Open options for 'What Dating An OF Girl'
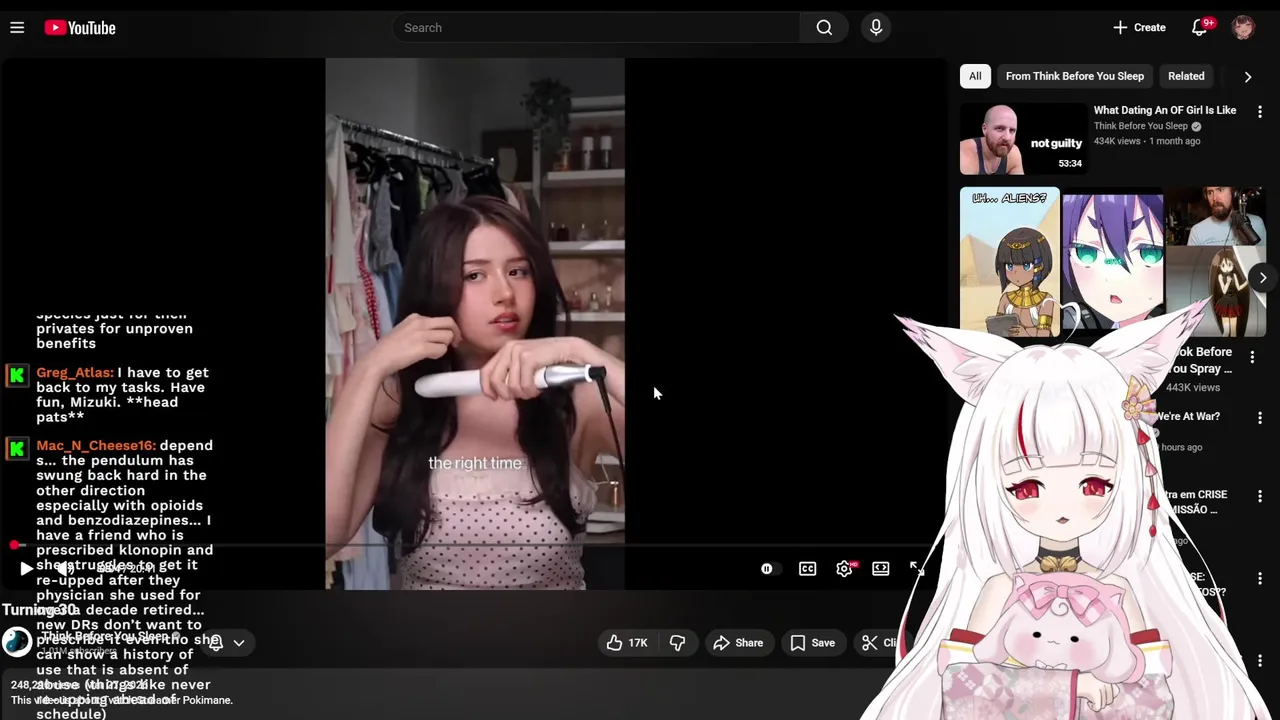 point(1260,112)
